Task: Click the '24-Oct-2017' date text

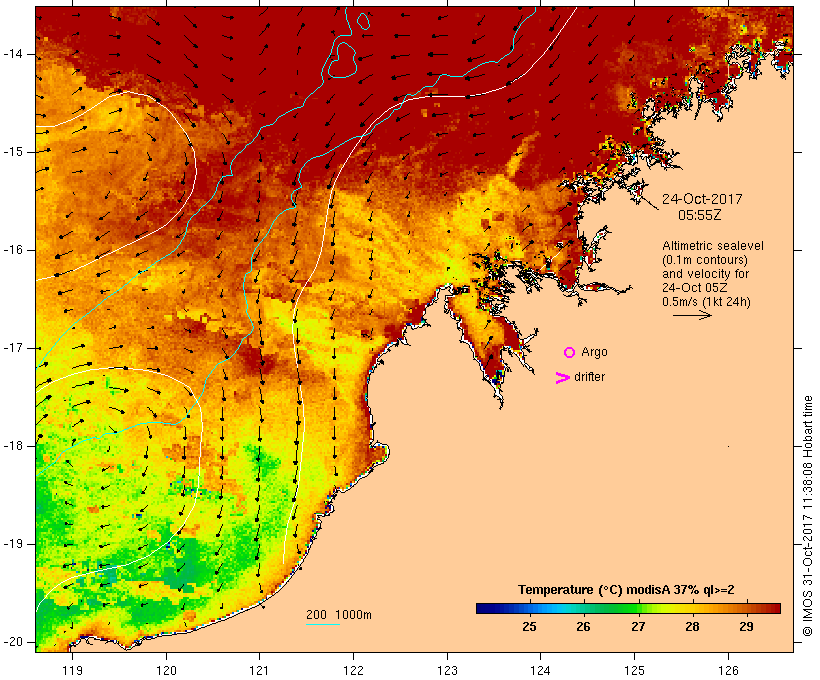Action: coord(702,199)
